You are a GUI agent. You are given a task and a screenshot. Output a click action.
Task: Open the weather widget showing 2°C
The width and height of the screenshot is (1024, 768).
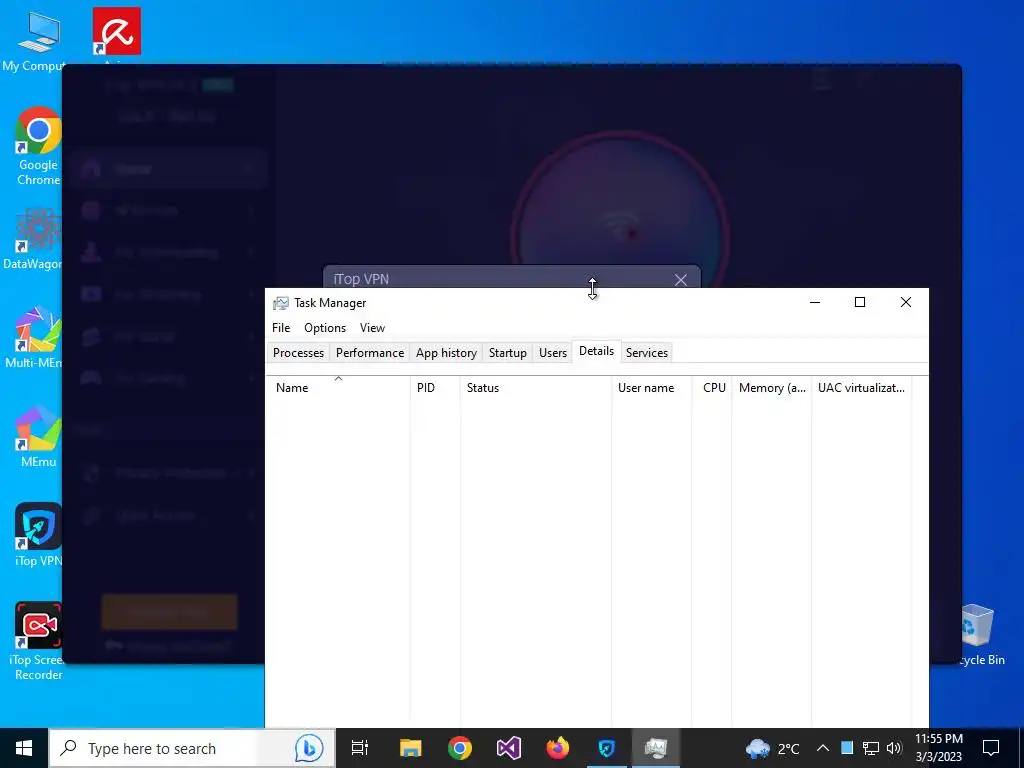[773, 748]
